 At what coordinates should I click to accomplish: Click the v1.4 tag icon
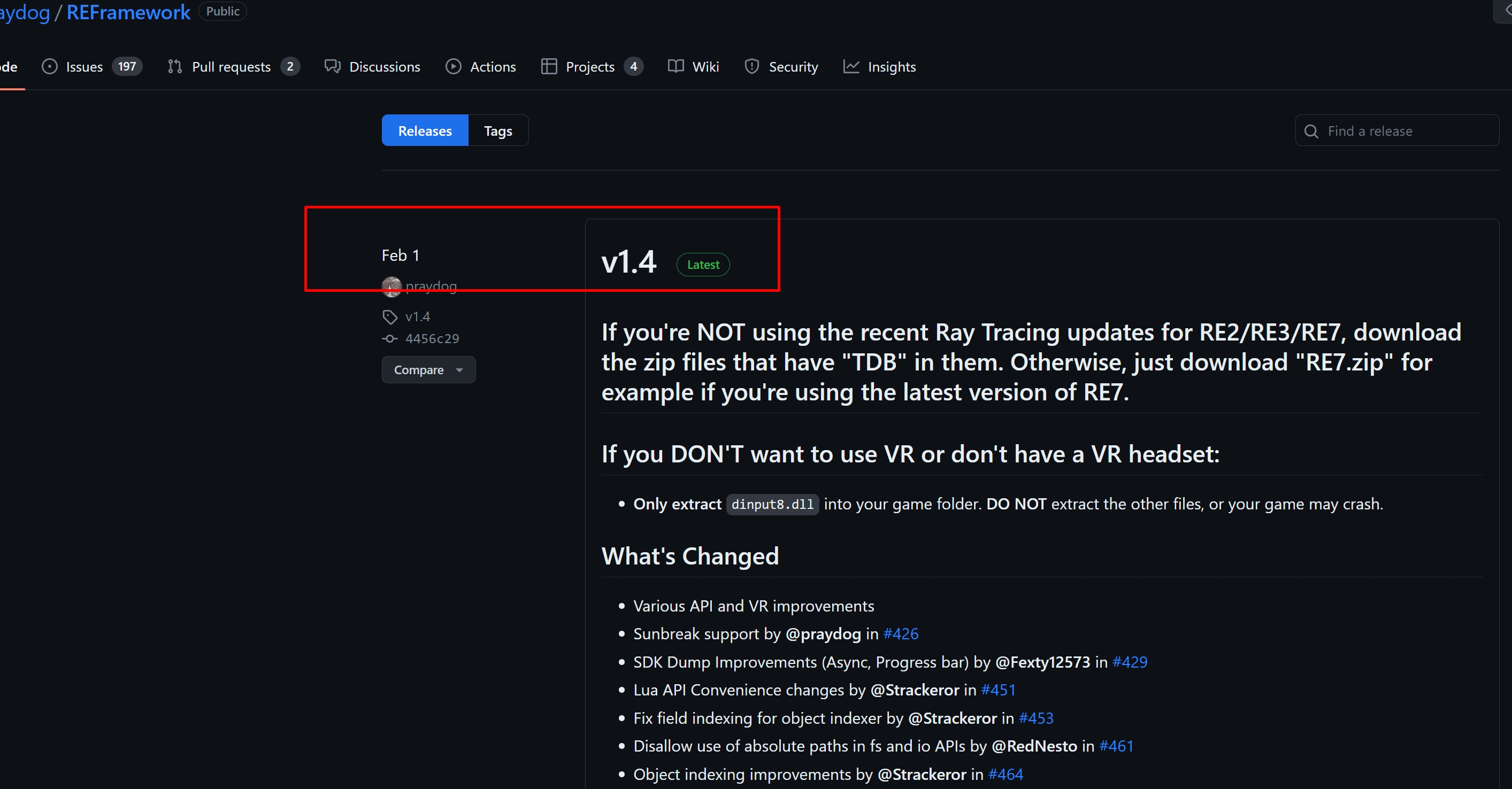click(390, 318)
